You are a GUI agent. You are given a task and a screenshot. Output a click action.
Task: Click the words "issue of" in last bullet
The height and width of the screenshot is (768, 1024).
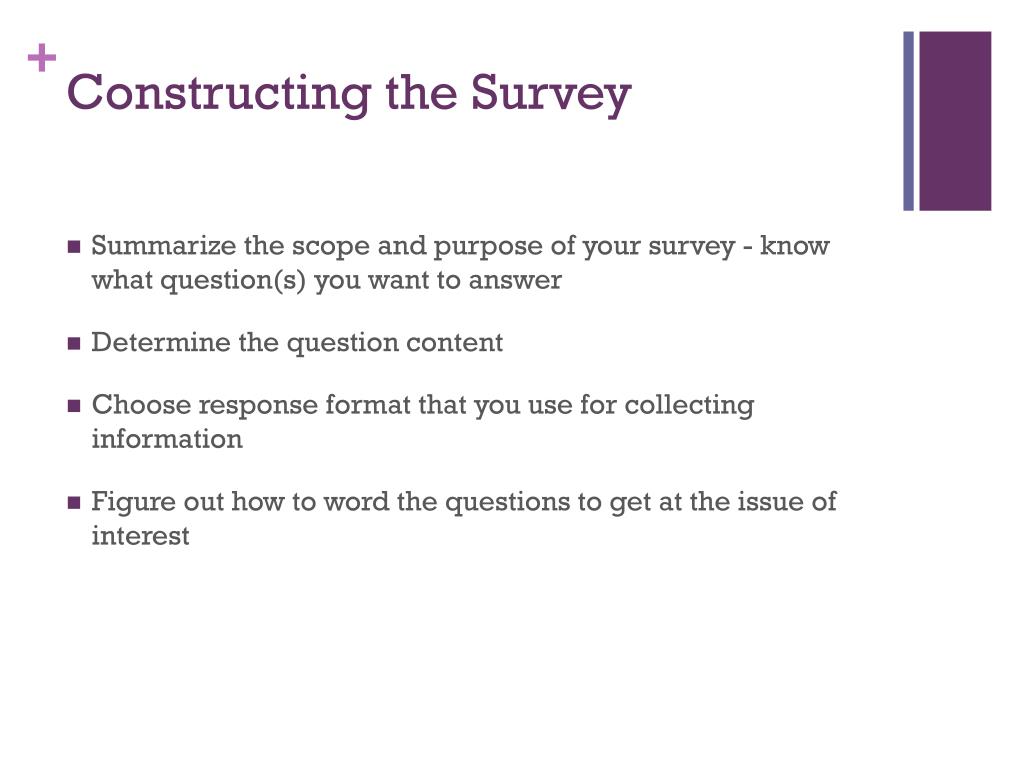789,501
